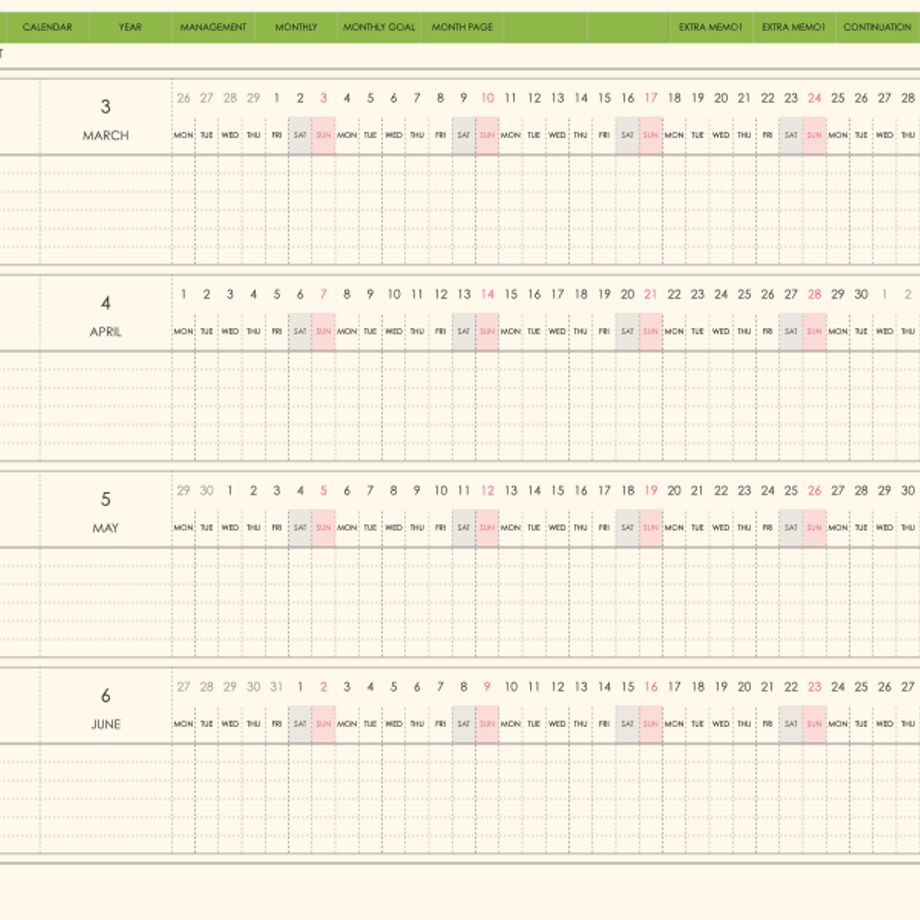Click the MARCH month label
This screenshot has height=920, width=920.
106,136
